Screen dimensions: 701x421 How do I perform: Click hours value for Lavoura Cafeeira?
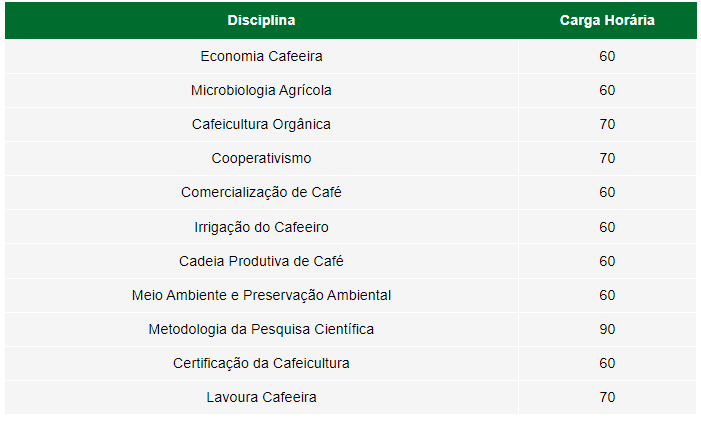(x=607, y=397)
